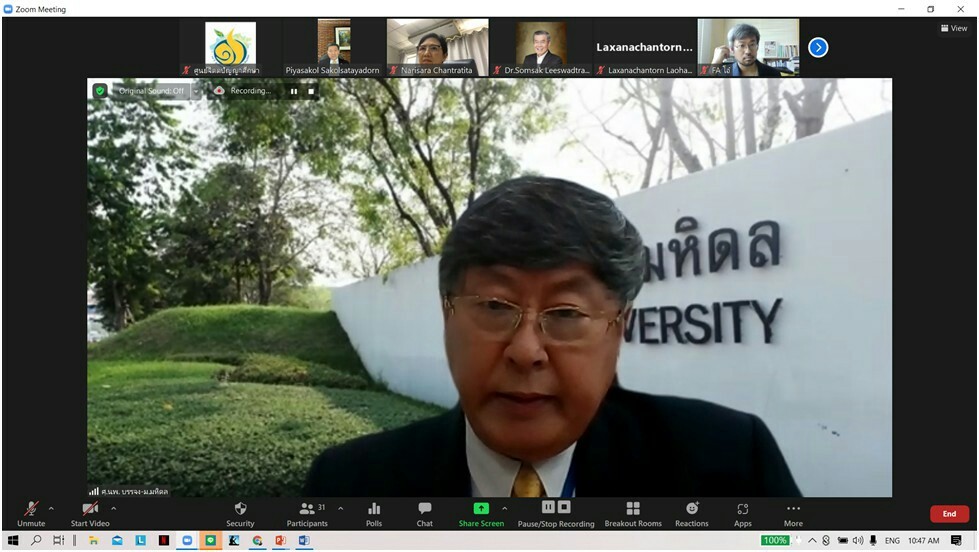The width and height of the screenshot is (979, 552).
Task: Open Breakout Rooms
Action: point(633,509)
